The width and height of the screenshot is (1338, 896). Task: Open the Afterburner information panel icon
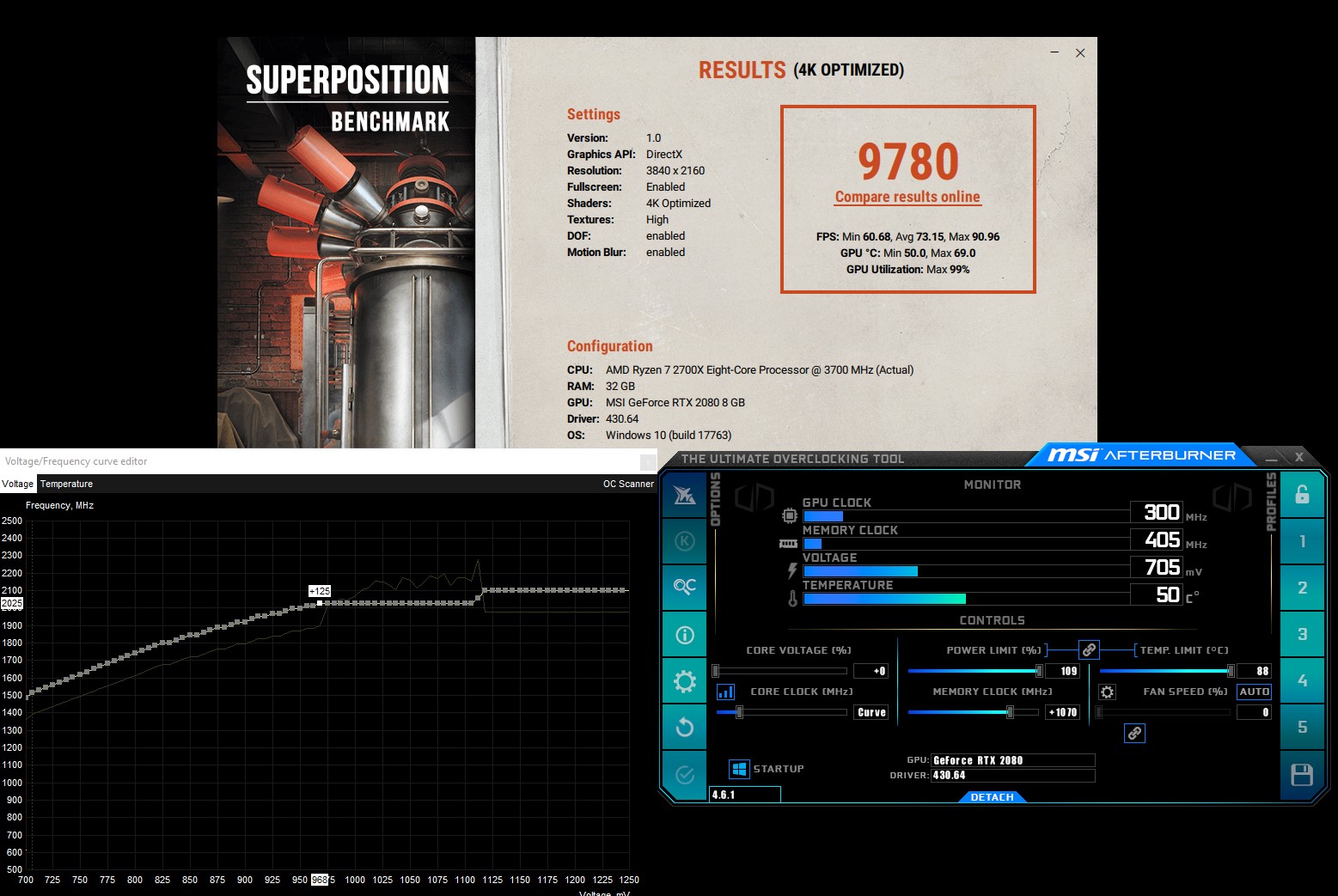[x=685, y=635]
